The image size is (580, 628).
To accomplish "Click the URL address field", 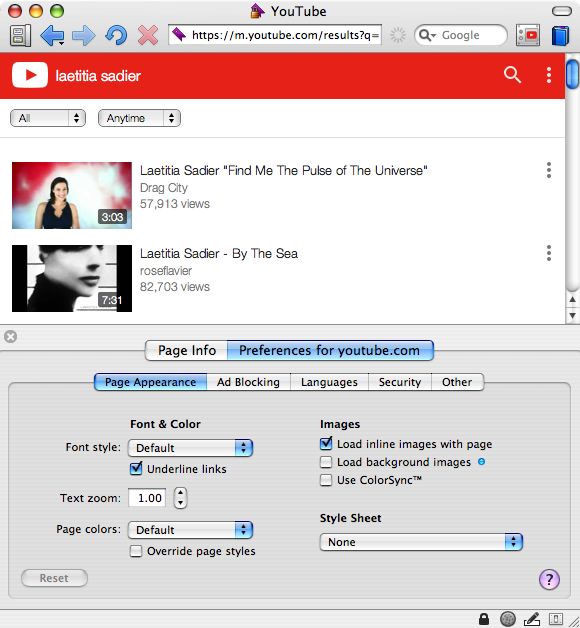I will point(275,35).
